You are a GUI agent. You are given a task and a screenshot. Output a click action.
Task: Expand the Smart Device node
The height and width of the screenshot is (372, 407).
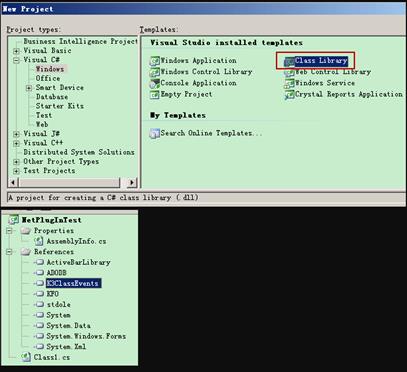[x=29, y=88]
